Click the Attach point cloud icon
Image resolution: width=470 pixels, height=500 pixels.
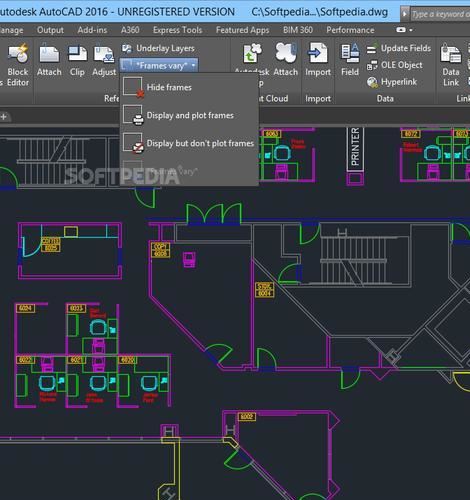(x=286, y=53)
